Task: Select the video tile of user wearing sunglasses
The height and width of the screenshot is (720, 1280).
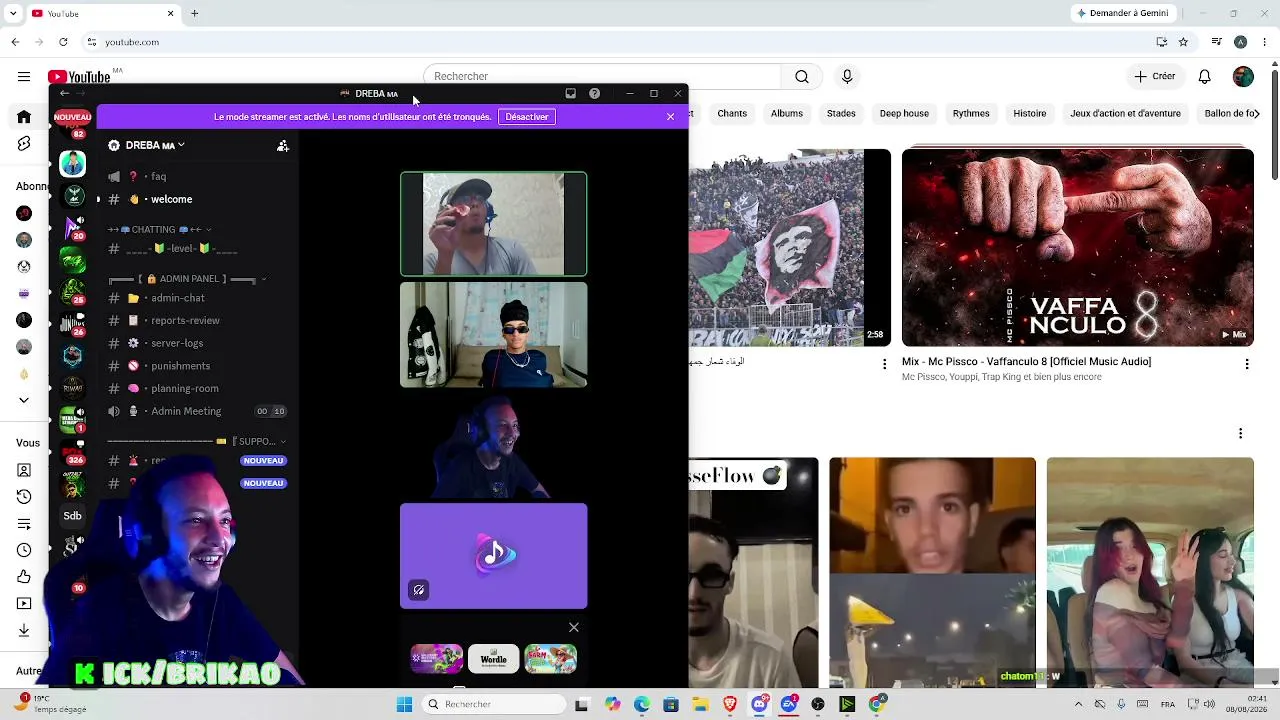Action: (494, 335)
